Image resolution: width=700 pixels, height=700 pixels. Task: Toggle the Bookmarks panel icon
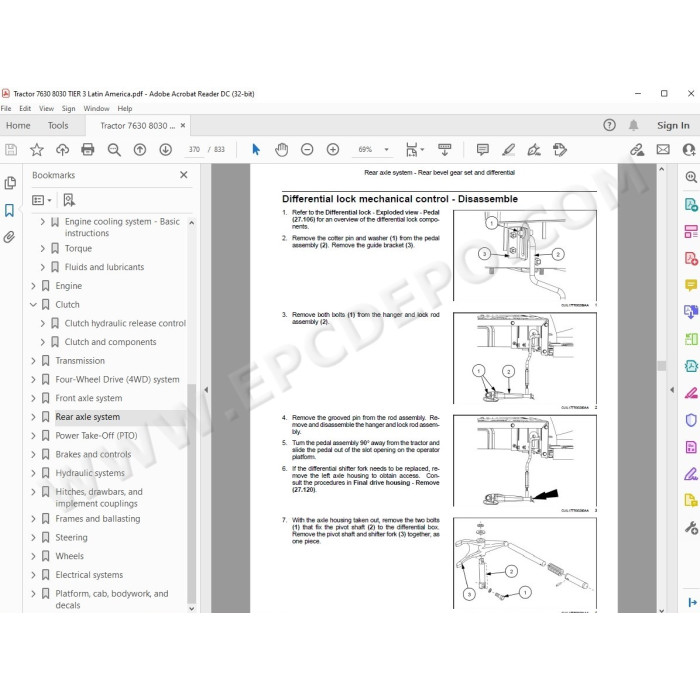[x=9, y=210]
